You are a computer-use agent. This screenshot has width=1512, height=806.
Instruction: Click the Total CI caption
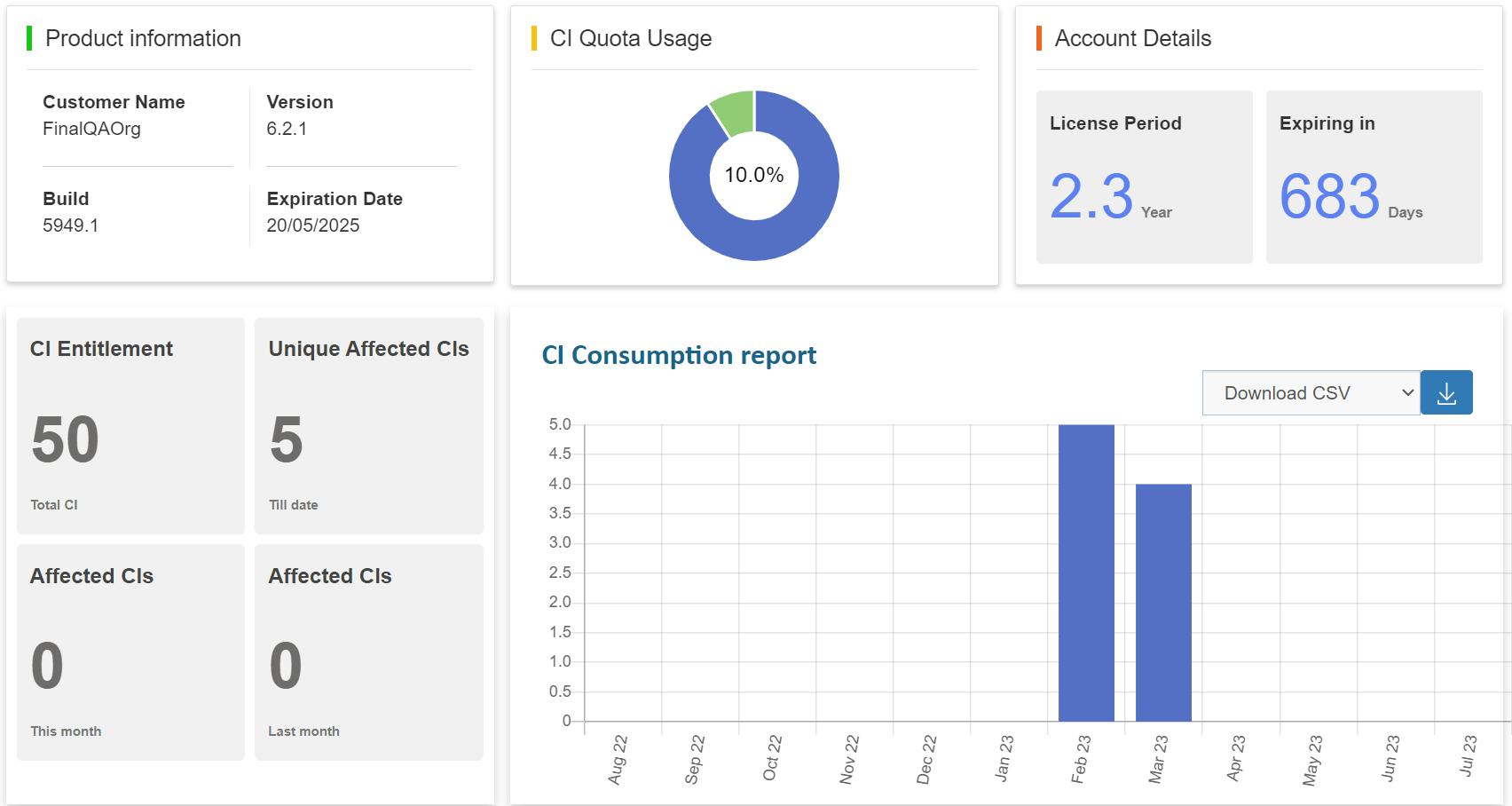tap(54, 505)
